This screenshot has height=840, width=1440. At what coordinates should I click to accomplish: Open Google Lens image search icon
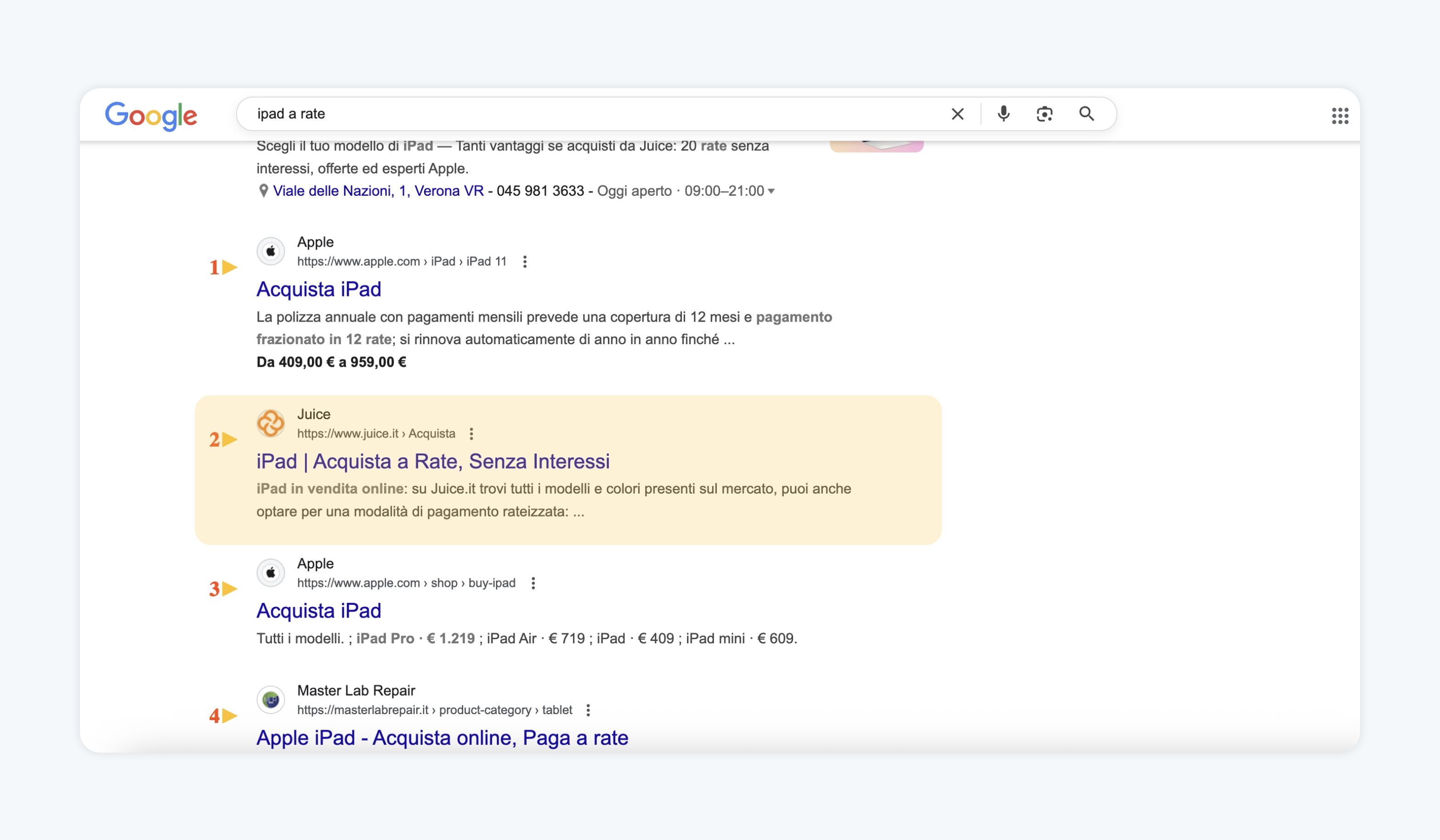1044,114
